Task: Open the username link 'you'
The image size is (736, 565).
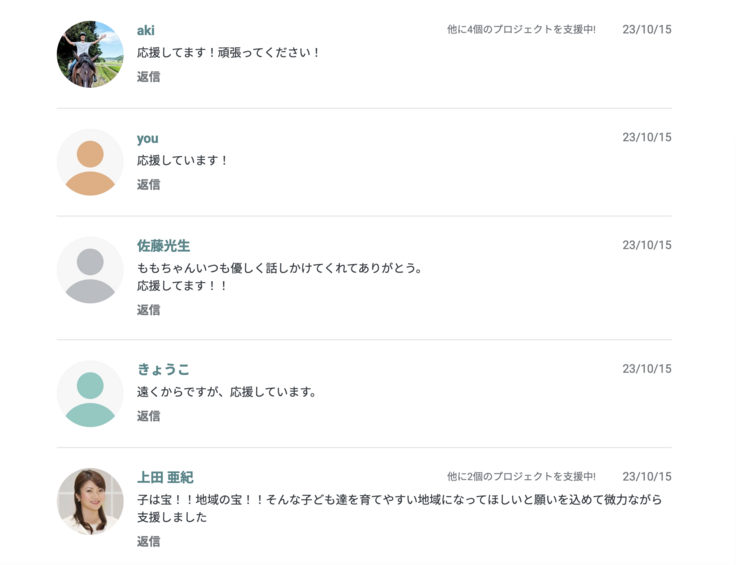Action: click(x=148, y=138)
